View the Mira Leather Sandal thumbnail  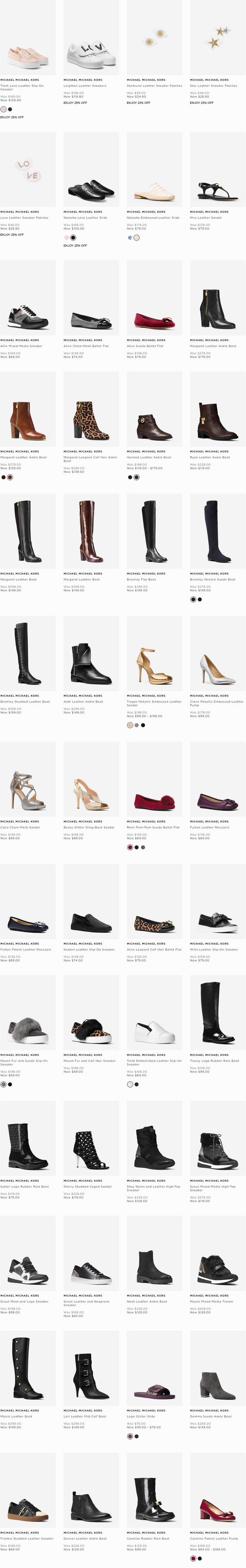(218, 170)
